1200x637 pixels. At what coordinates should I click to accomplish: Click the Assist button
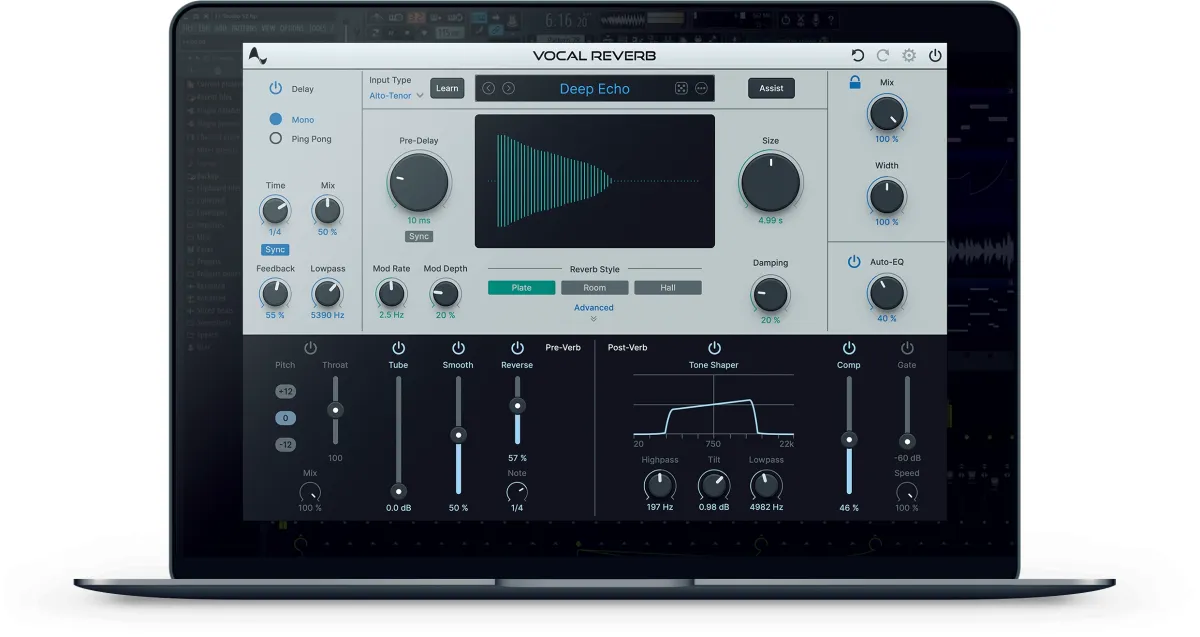click(x=771, y=88)
